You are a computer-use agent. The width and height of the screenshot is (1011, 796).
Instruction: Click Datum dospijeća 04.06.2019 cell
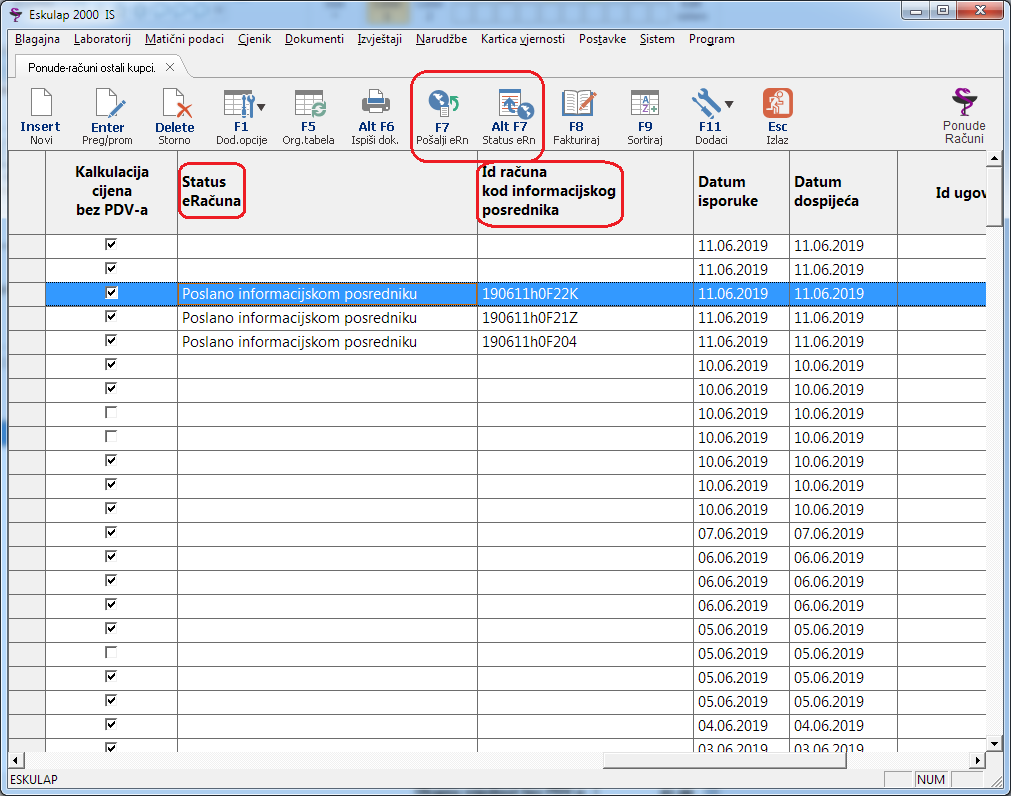pyautogui.click(x=843, y=726)
